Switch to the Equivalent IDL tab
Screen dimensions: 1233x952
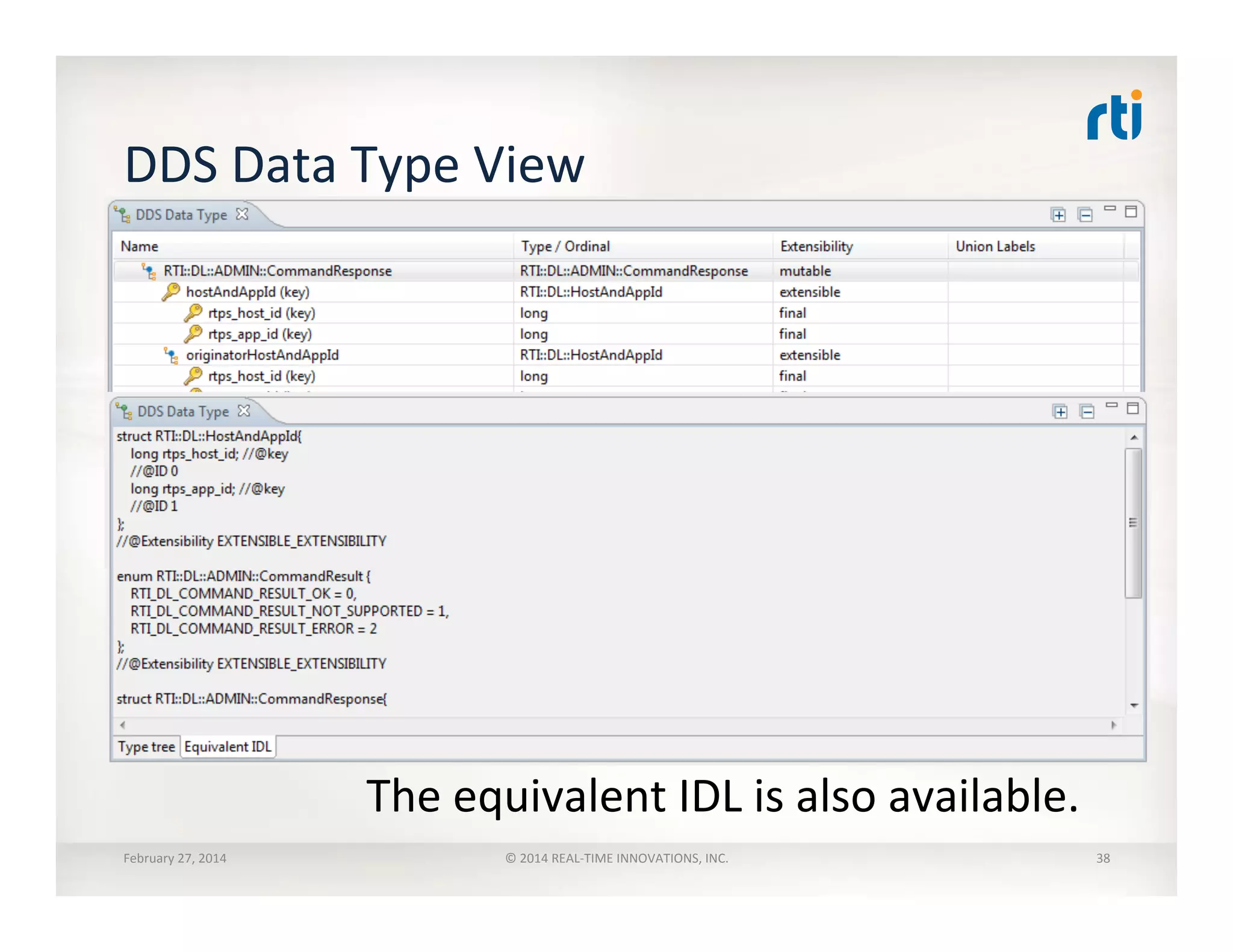pos(228,747)
